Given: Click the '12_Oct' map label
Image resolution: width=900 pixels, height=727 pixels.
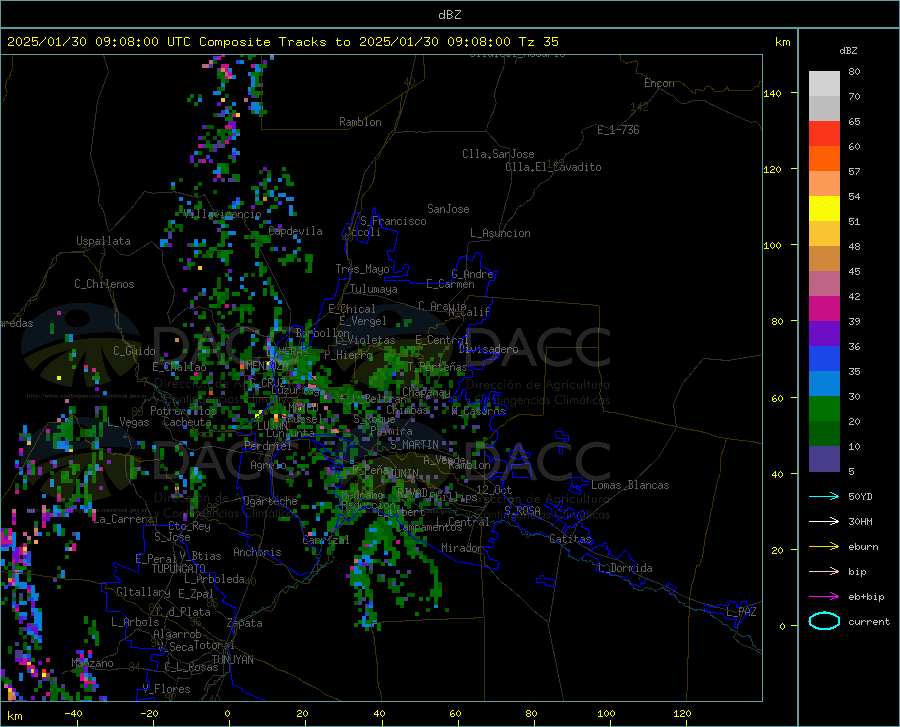Looking at the screenshot, I should pyautogui.click(x=494, y=489).
